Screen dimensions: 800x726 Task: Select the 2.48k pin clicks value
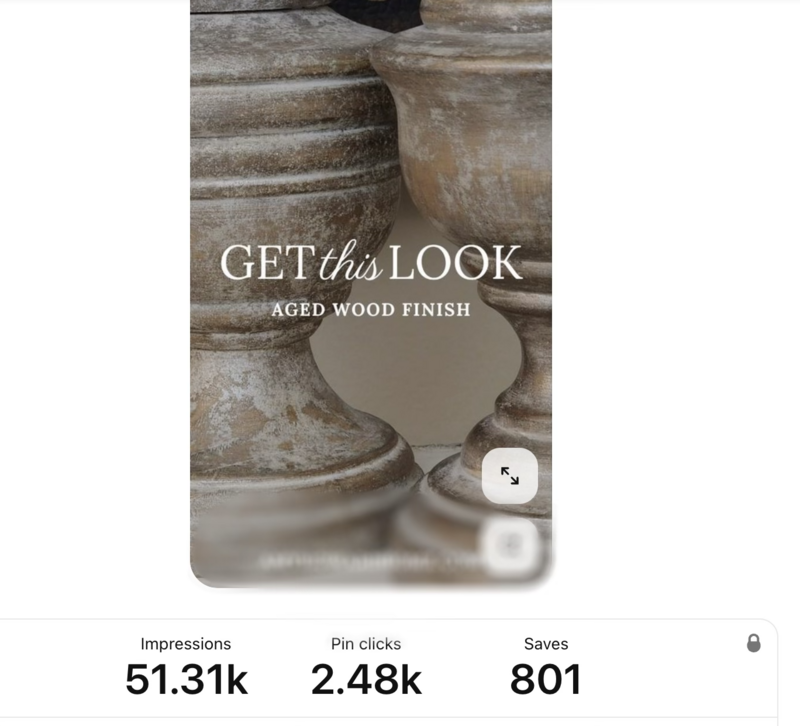tap(366, 680)
